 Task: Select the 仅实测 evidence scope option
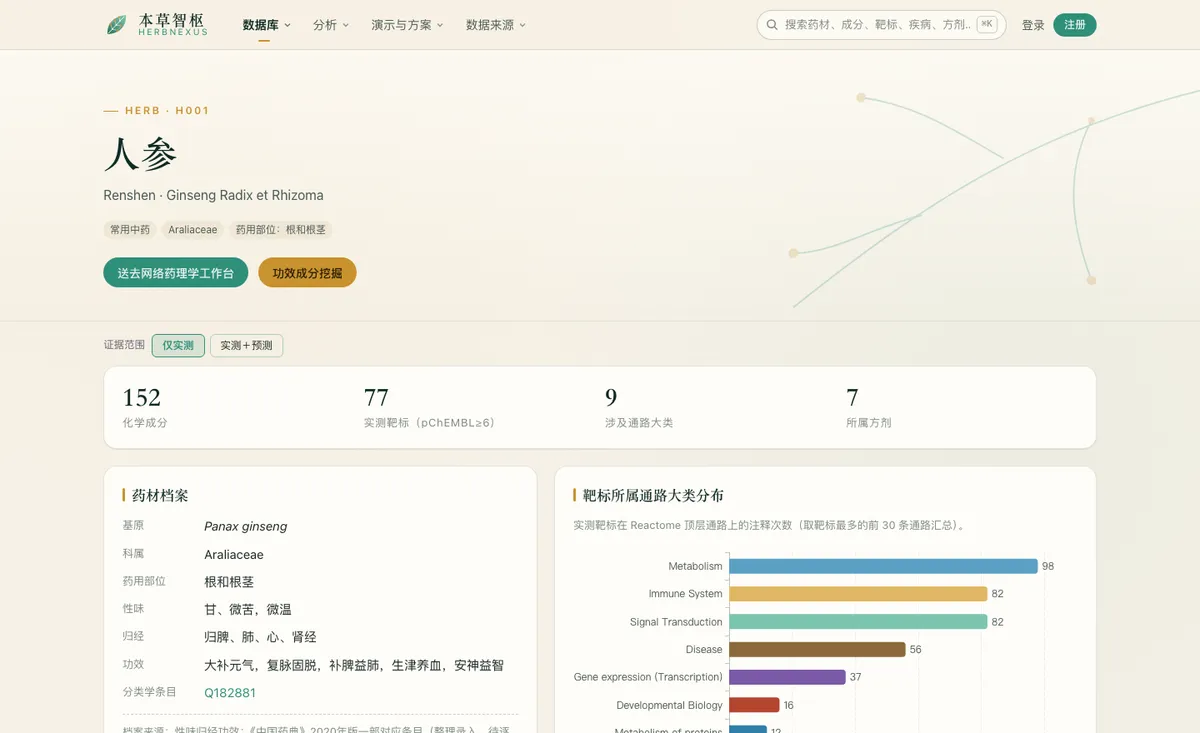point(178,345)
